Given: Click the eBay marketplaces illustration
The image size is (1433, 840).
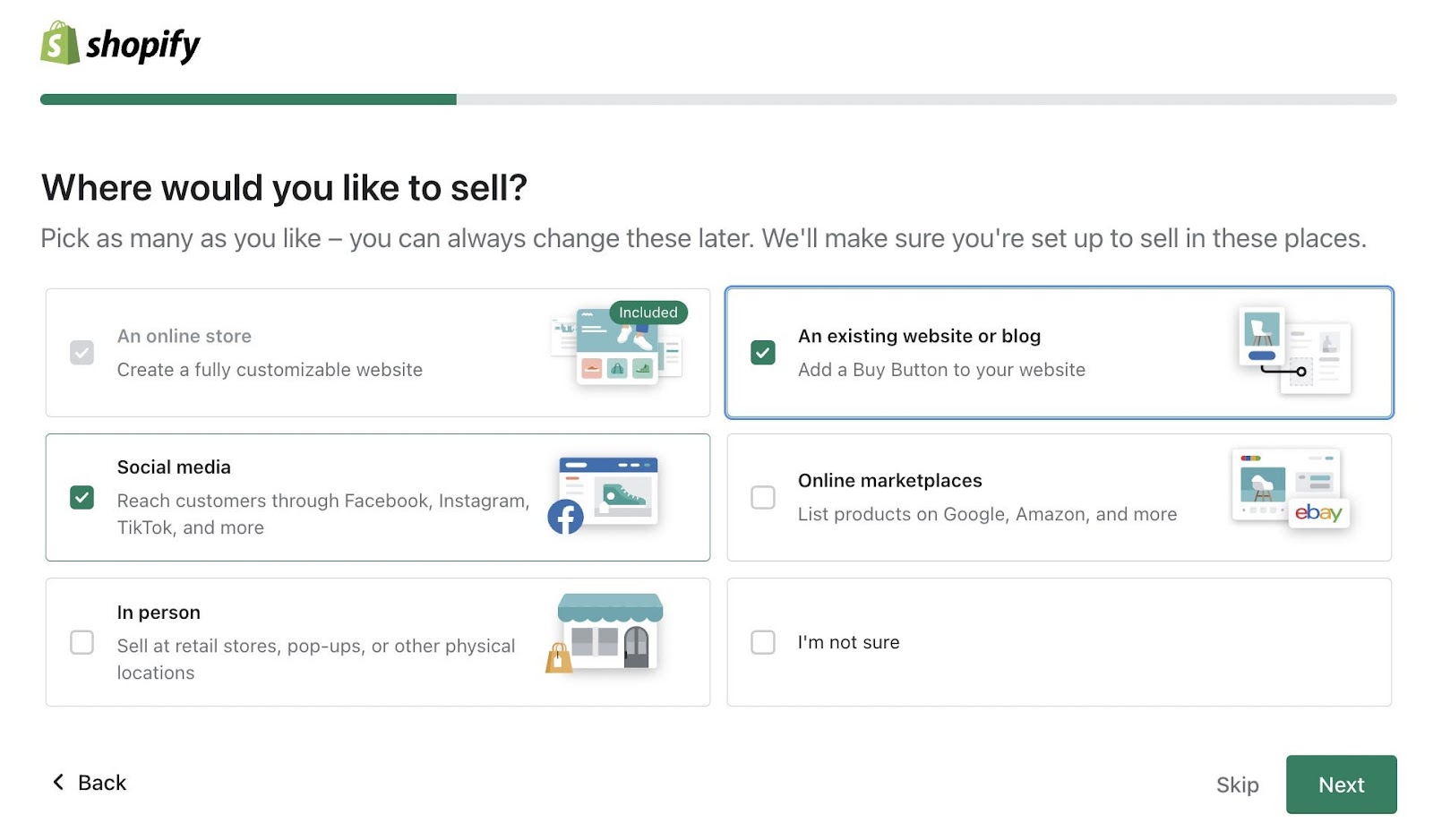Looking at the screenshot, I should coord(1290,488).
